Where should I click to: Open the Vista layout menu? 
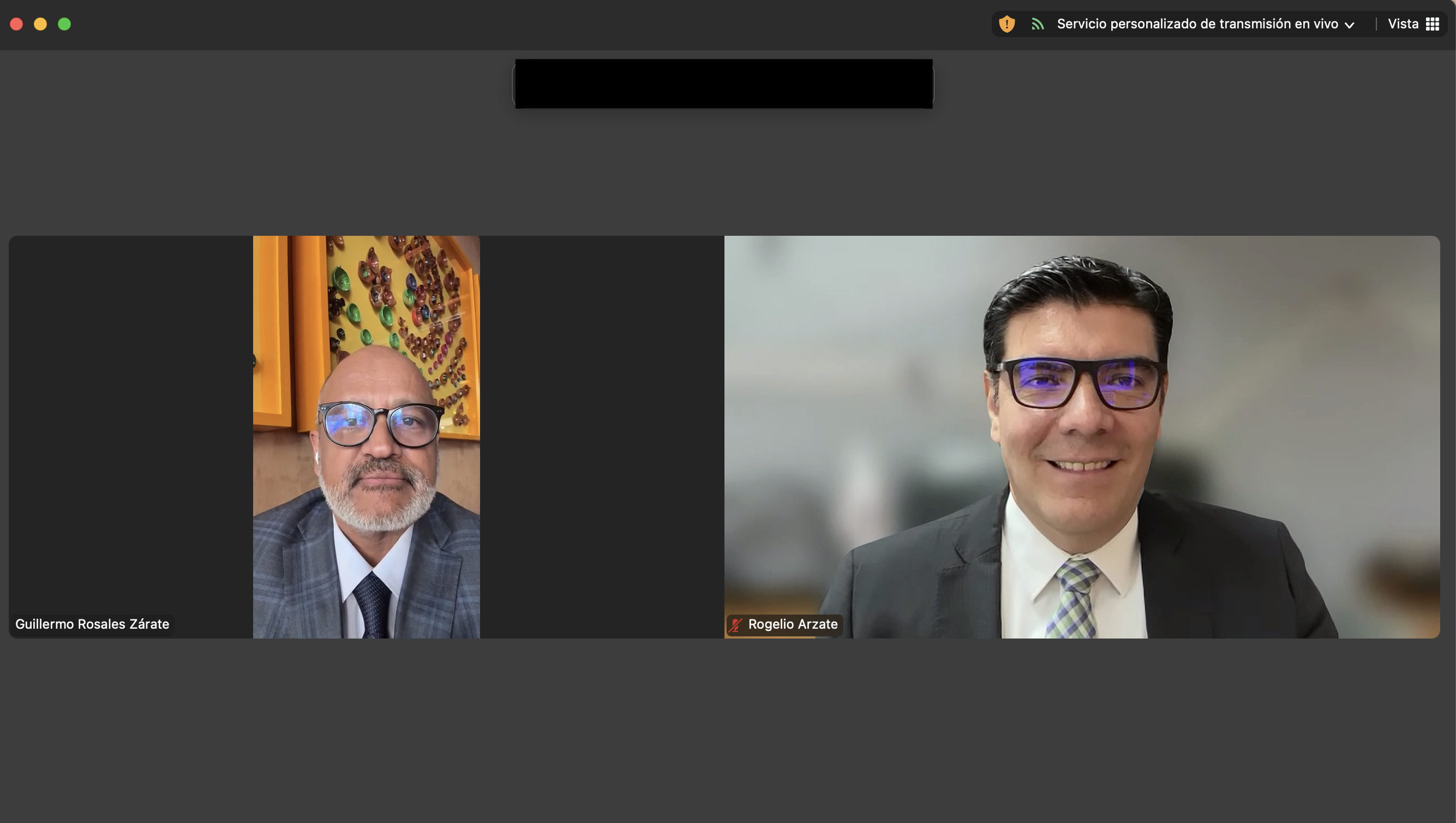[x=1413, y=24]
